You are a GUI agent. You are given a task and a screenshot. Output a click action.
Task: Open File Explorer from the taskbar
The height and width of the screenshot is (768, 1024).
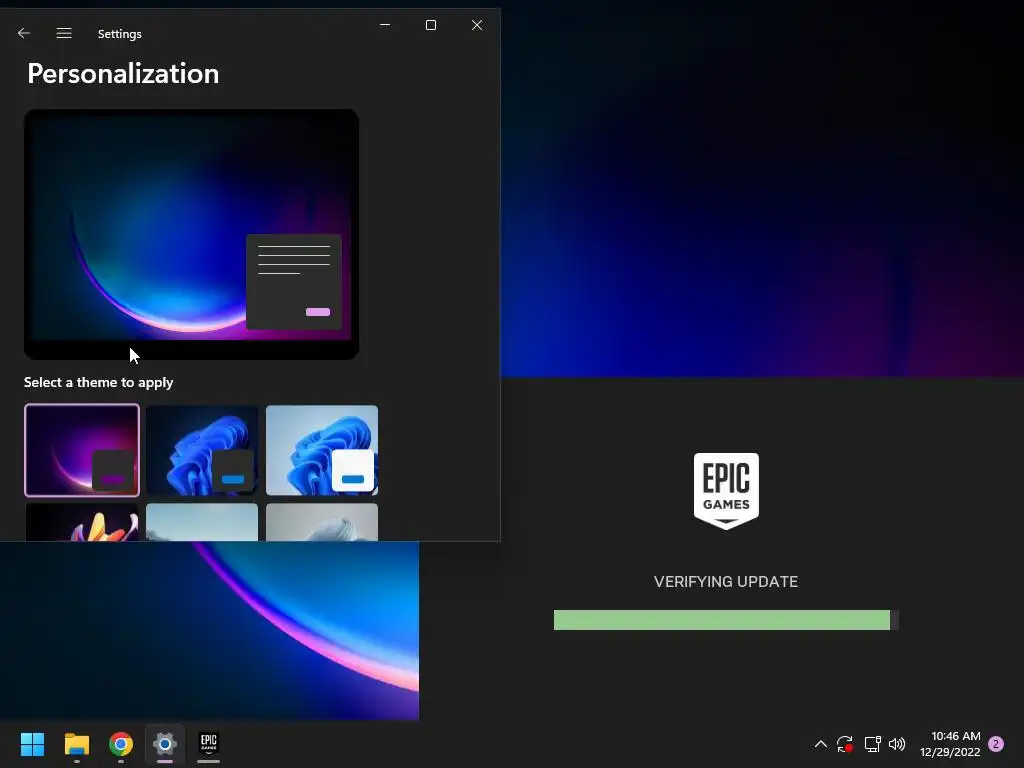tap(76, 744)
